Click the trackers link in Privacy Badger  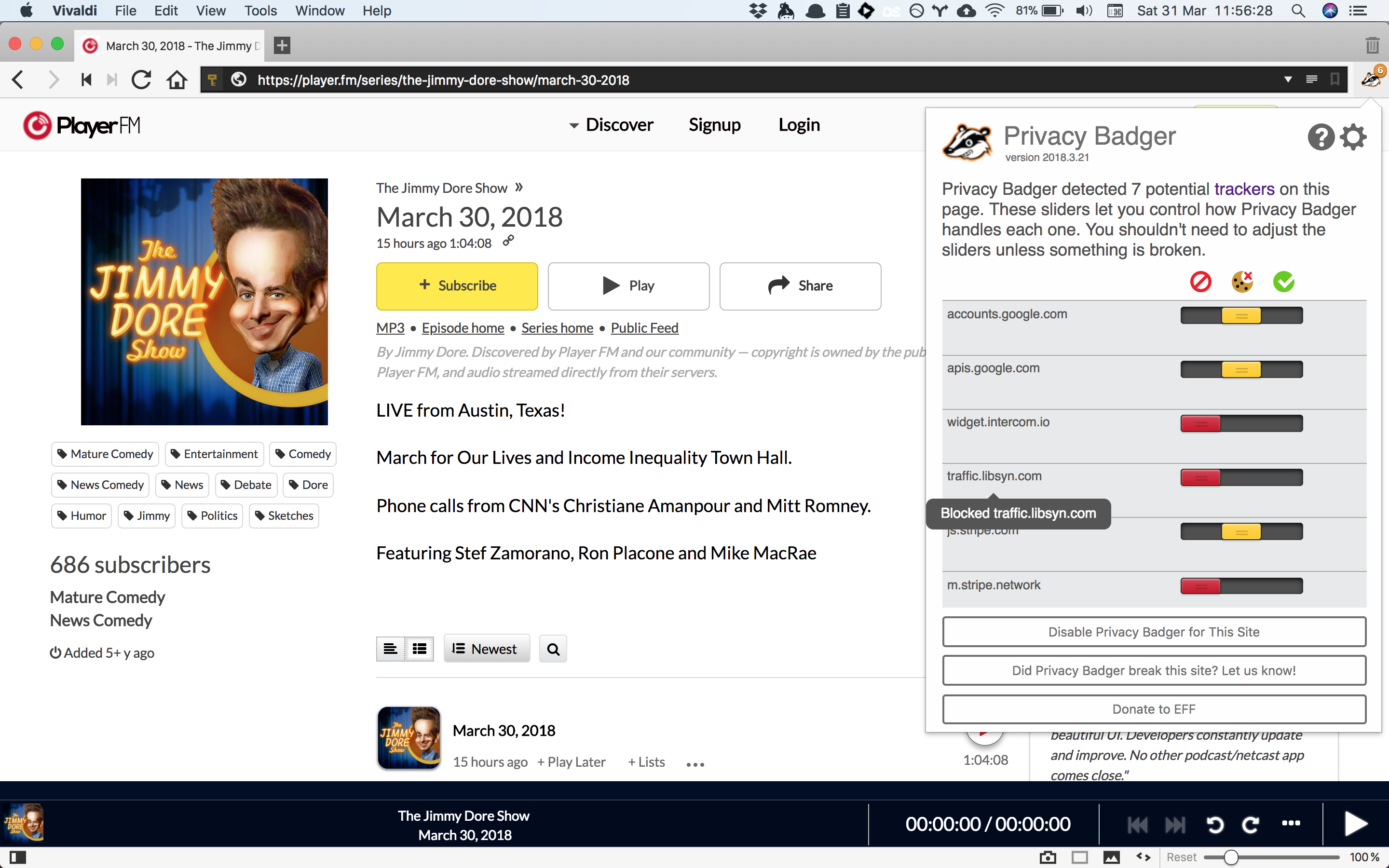[1244, 189]
